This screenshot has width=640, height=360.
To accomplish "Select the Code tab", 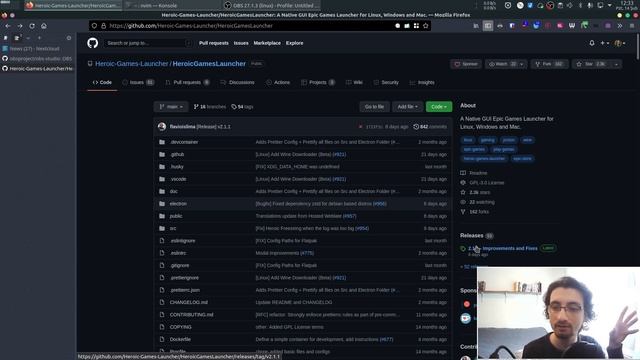I will (102, 82).
